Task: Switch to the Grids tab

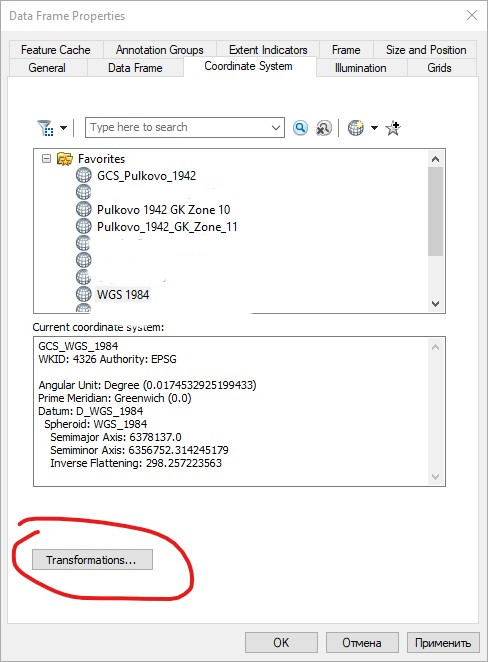Action: [x=439, y=68]
